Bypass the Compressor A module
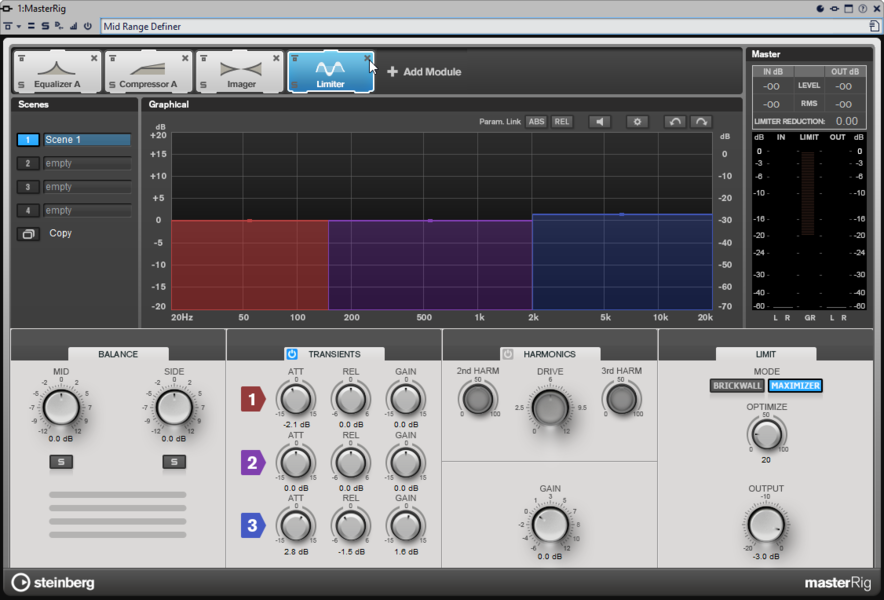This screenshot has height=600, width=884. pos(112,58)
